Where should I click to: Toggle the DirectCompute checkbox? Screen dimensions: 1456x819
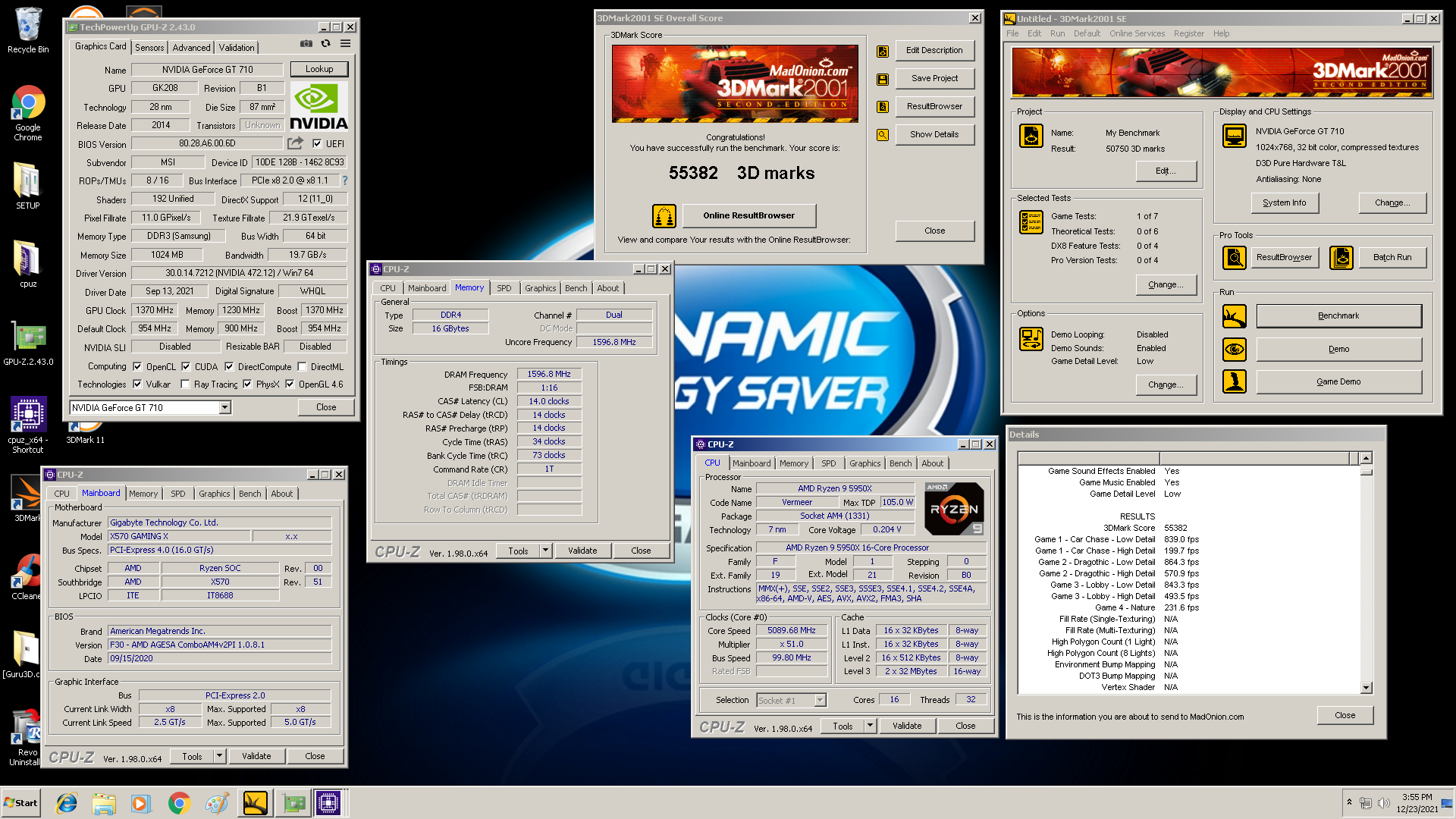(229, 366)
